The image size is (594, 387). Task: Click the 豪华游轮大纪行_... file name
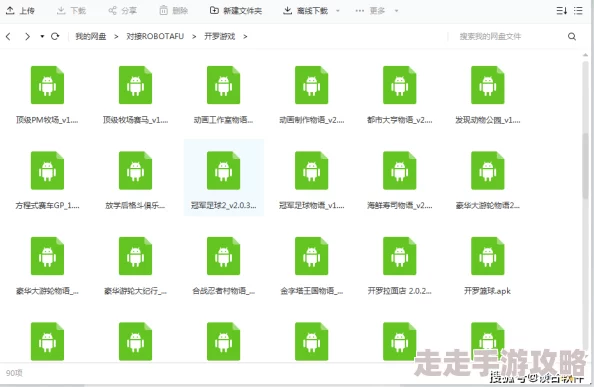(x=135, y=291)
